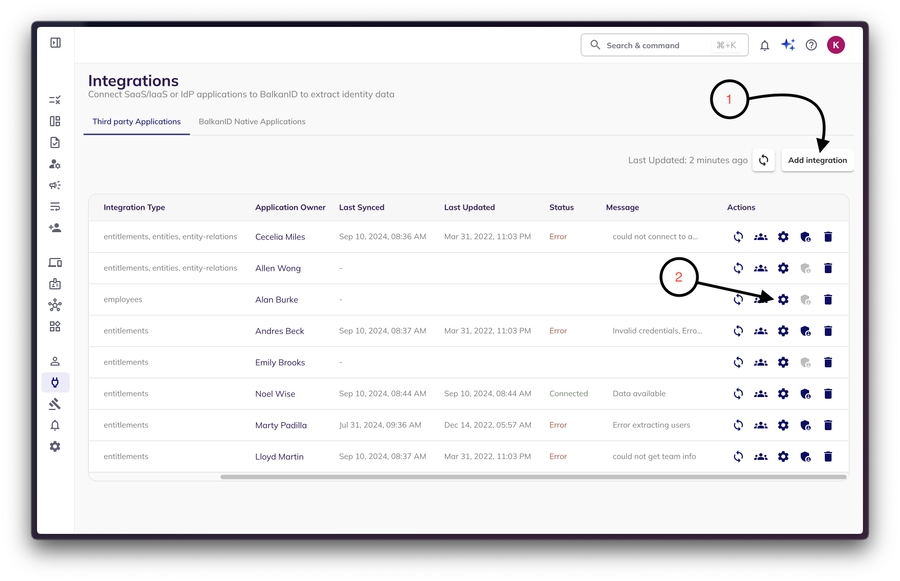Open the notifications bell in top bar

765,45
